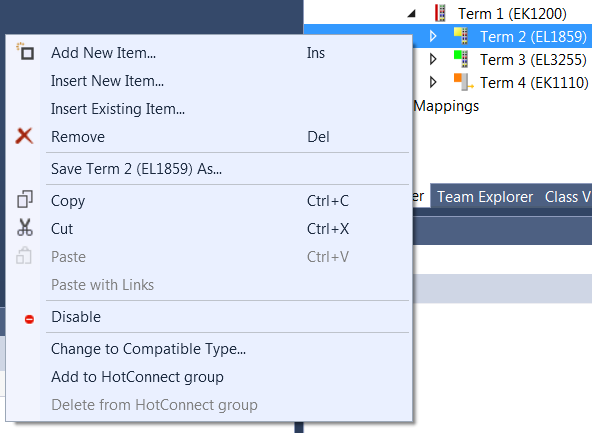
Task: Click the Add New Item icon
Action: coord(25,52)
